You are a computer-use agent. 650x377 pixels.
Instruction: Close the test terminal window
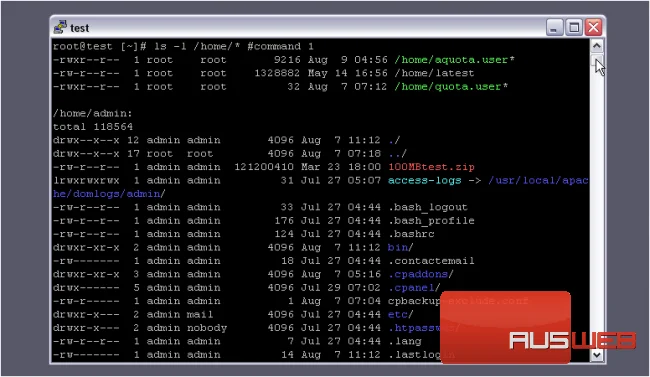pyautogui.click(x=593, y=27)
